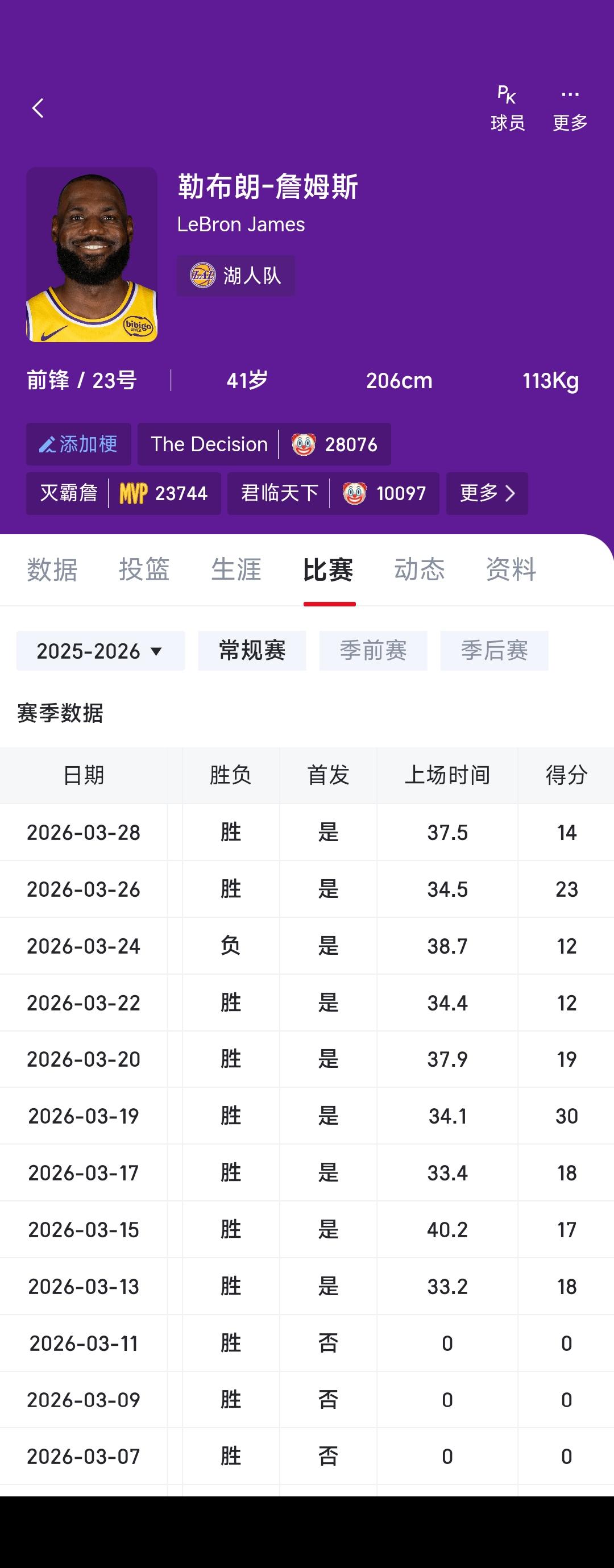614x1568 pixels.
Task: Tap the 2026-03-26 game row date
Action: point(84,889)
